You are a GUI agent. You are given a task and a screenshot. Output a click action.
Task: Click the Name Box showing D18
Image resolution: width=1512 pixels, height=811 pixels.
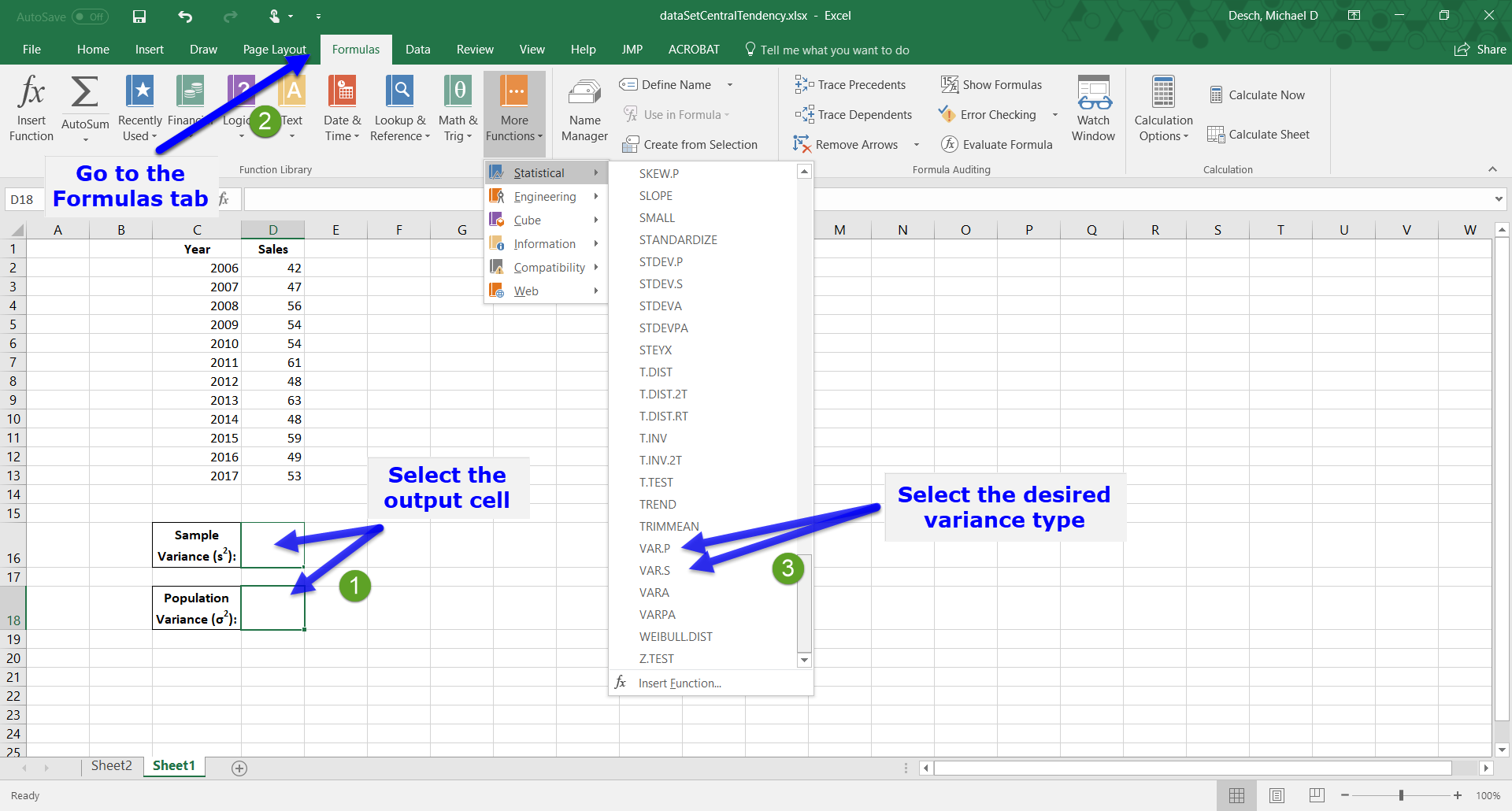coord(22,199)
